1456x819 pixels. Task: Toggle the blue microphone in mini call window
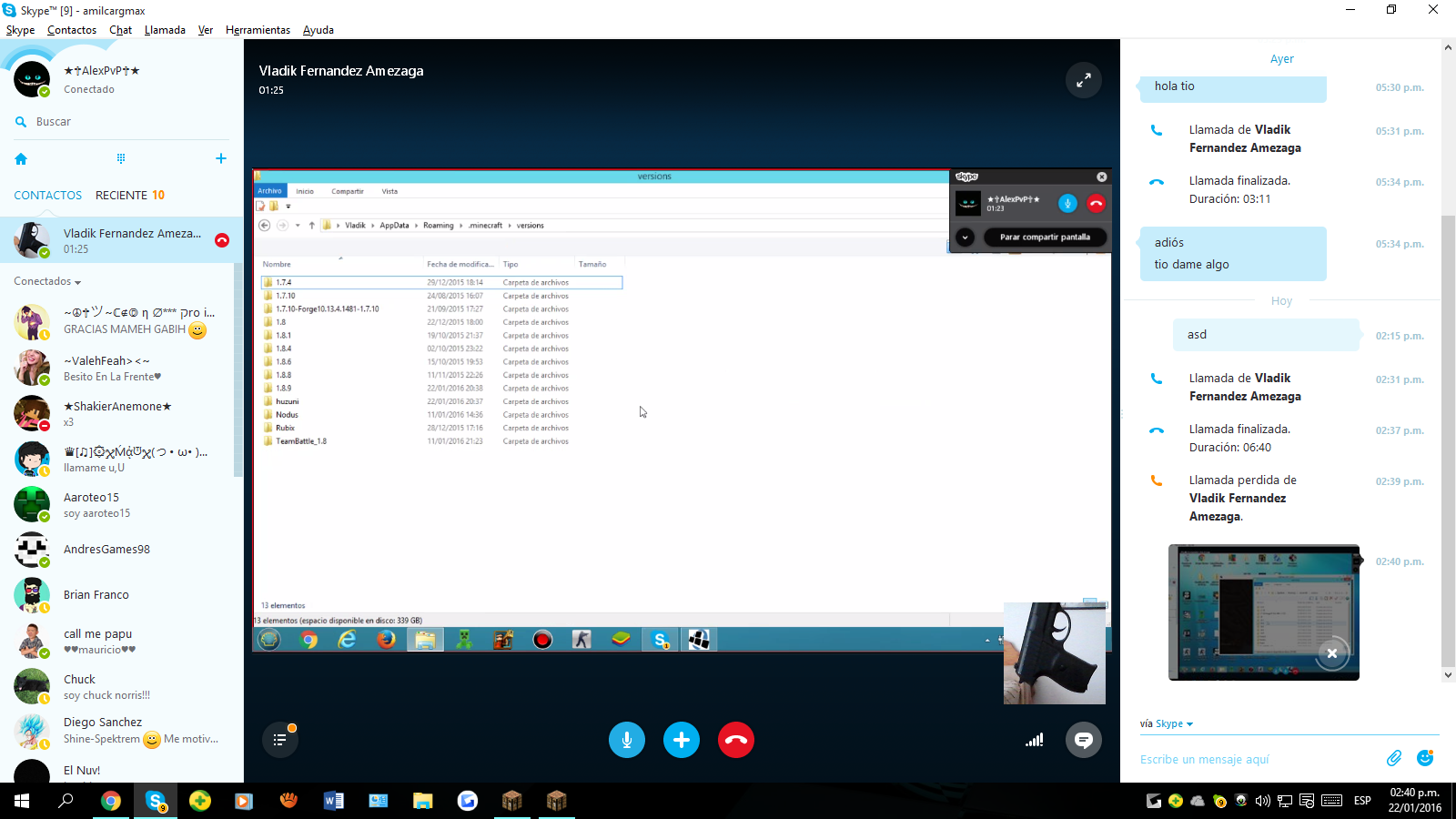(x=1067, y=203)
